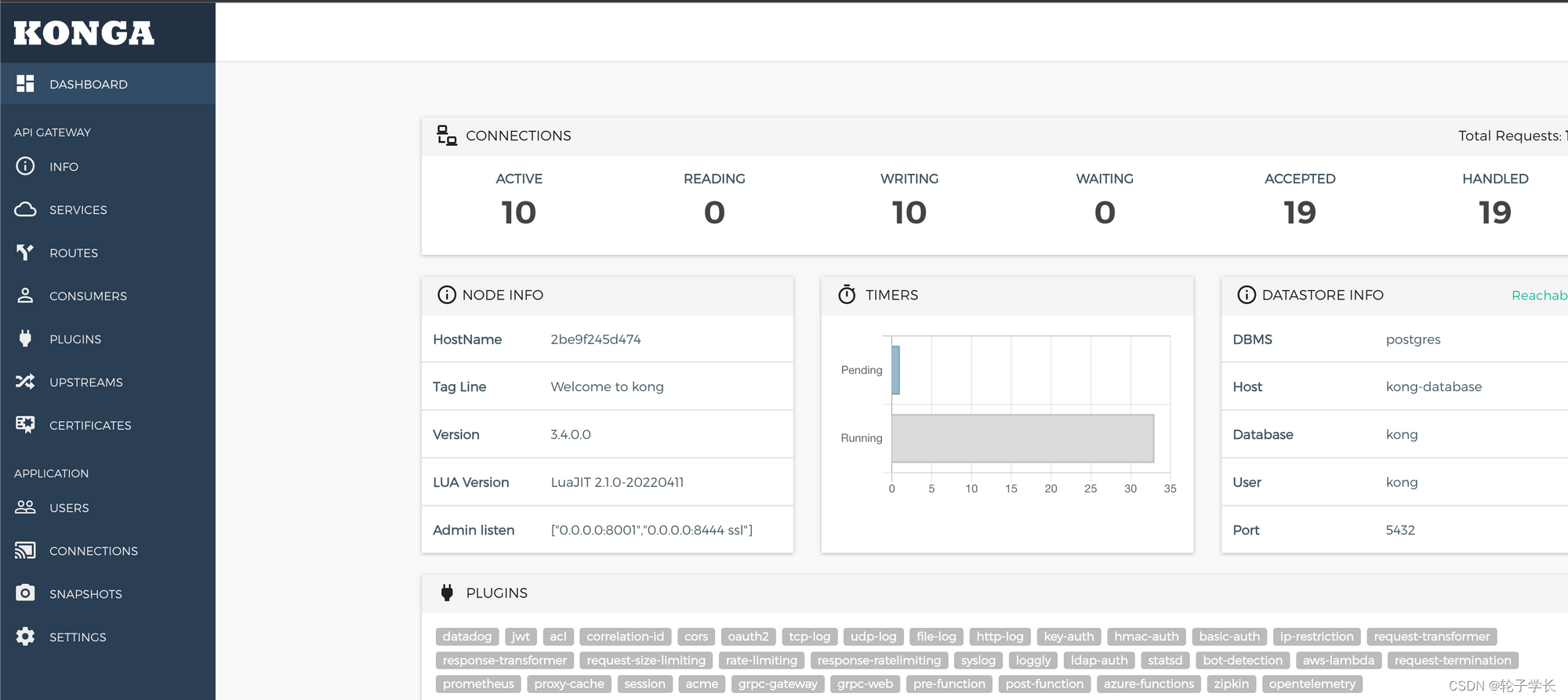Click the session plugin tag
This screenshot has width=1568, height=700.
(x=644, y=684)
